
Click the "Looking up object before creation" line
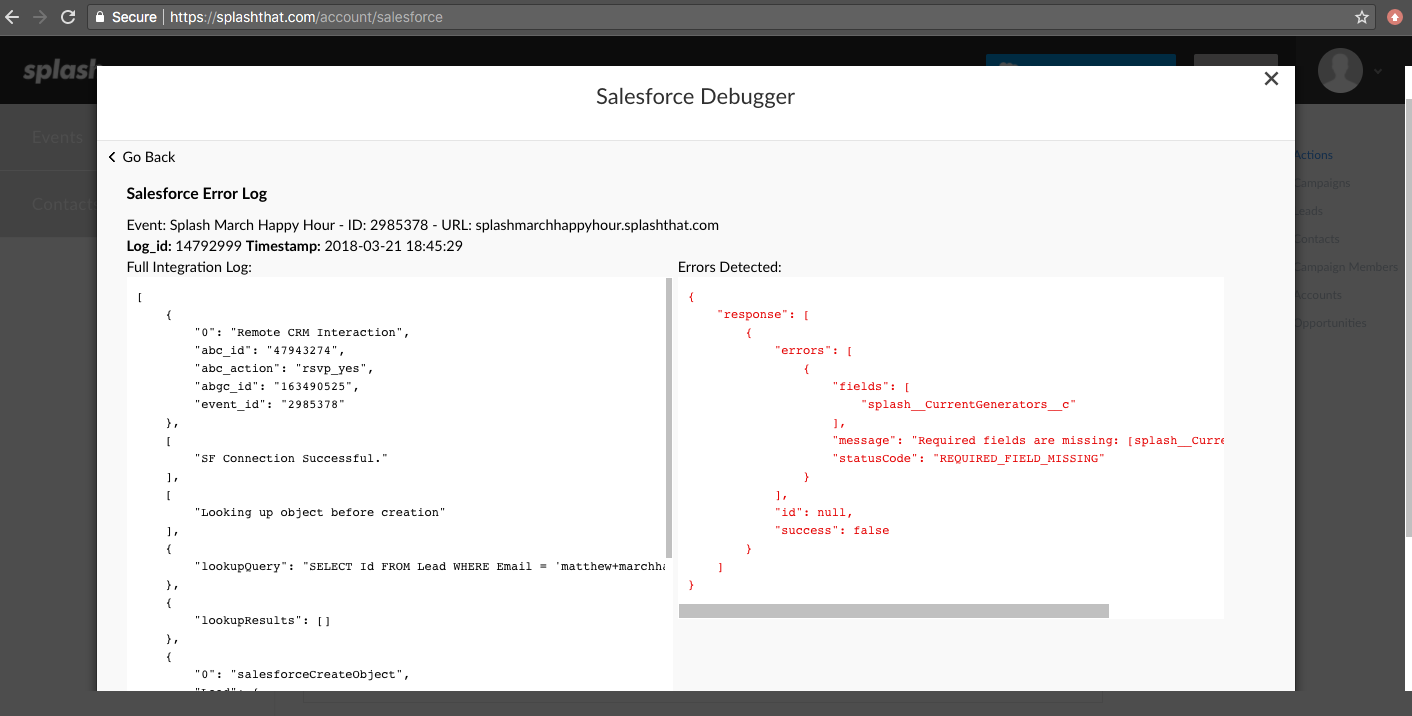320,512
